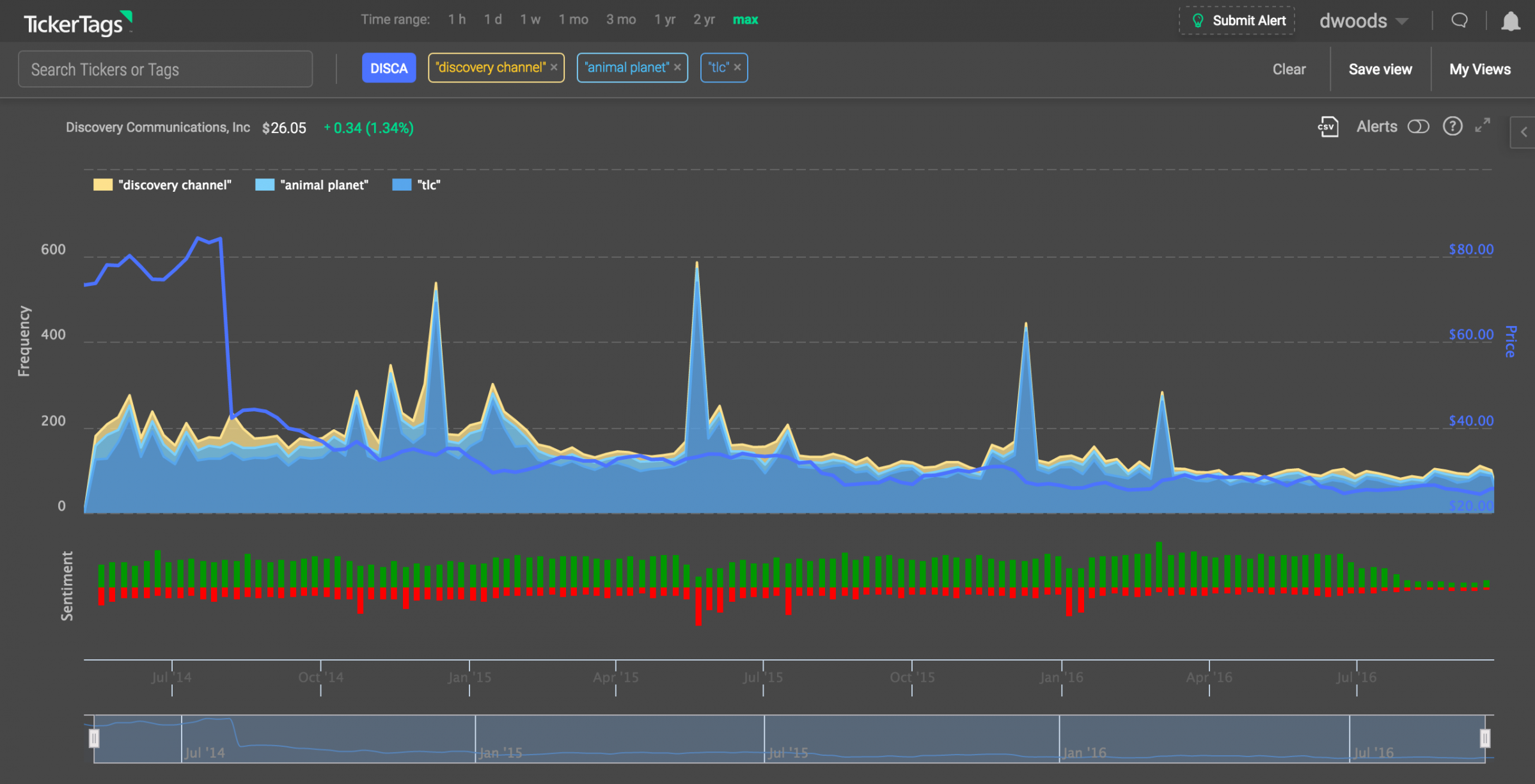Set time range to max

745,20
